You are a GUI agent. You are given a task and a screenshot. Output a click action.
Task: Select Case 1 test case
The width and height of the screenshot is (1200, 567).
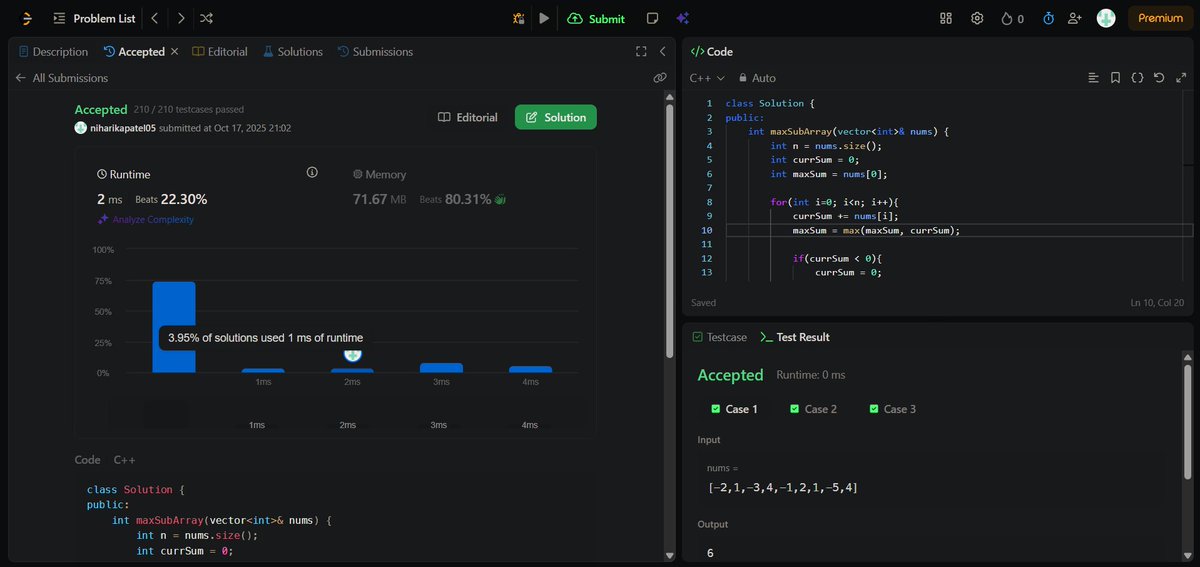(x=734, y=409)
